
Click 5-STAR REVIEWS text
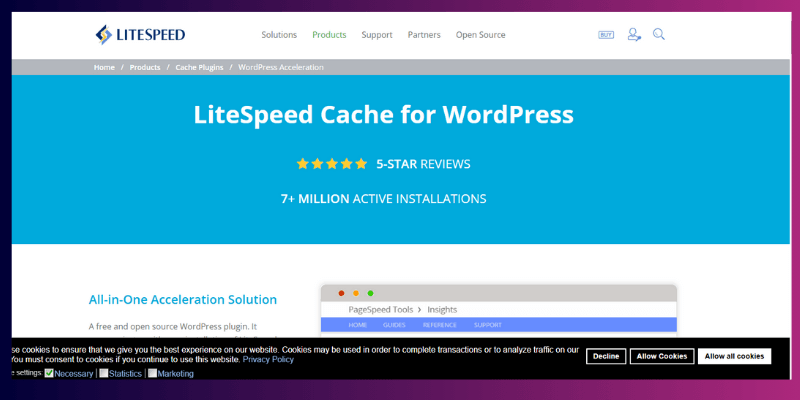[x=423, y=164]
